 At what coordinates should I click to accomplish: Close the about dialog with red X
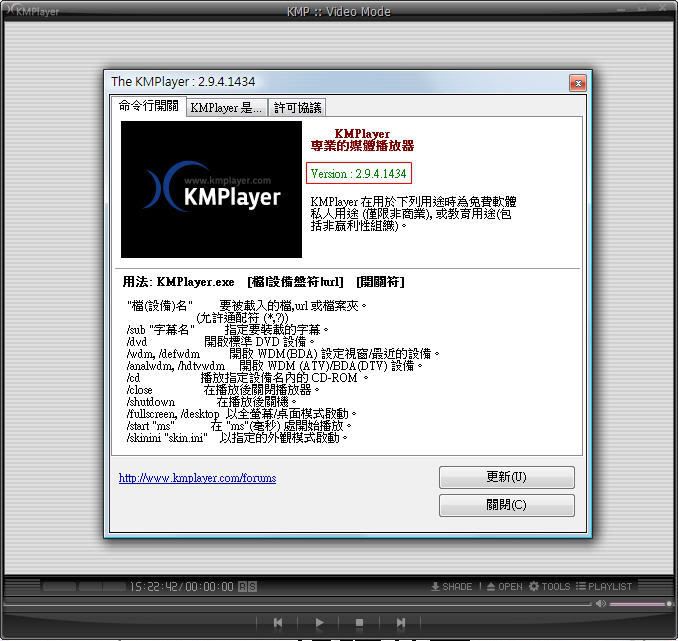pos(578,83)
